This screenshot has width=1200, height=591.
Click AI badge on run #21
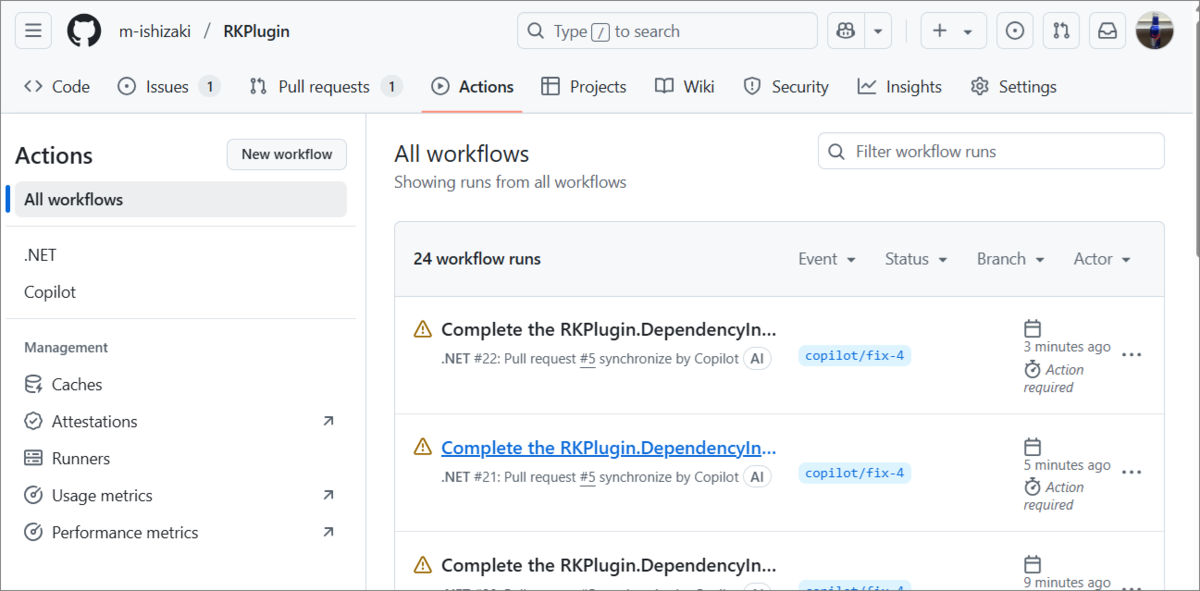[x=757, y=477]
